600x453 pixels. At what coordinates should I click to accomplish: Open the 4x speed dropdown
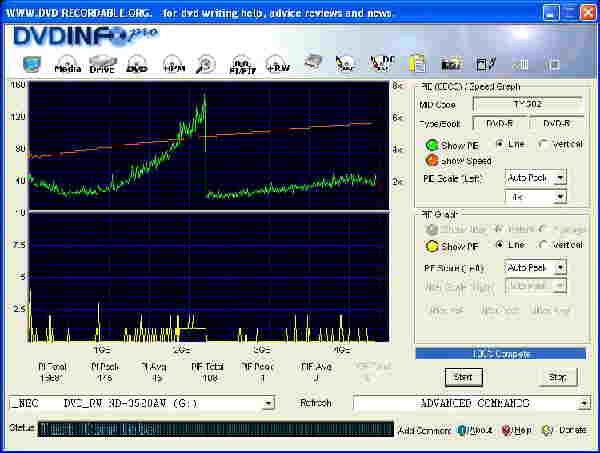pyautogui.click(x=535, y=197)
